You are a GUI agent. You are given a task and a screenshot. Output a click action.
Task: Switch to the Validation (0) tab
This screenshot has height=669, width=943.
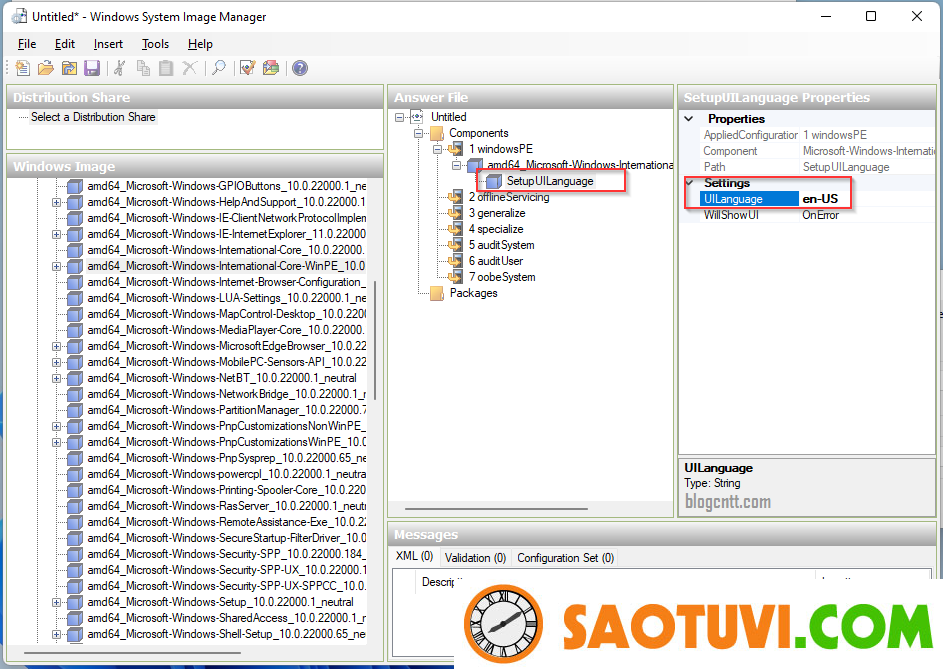(x=475, y=558)
